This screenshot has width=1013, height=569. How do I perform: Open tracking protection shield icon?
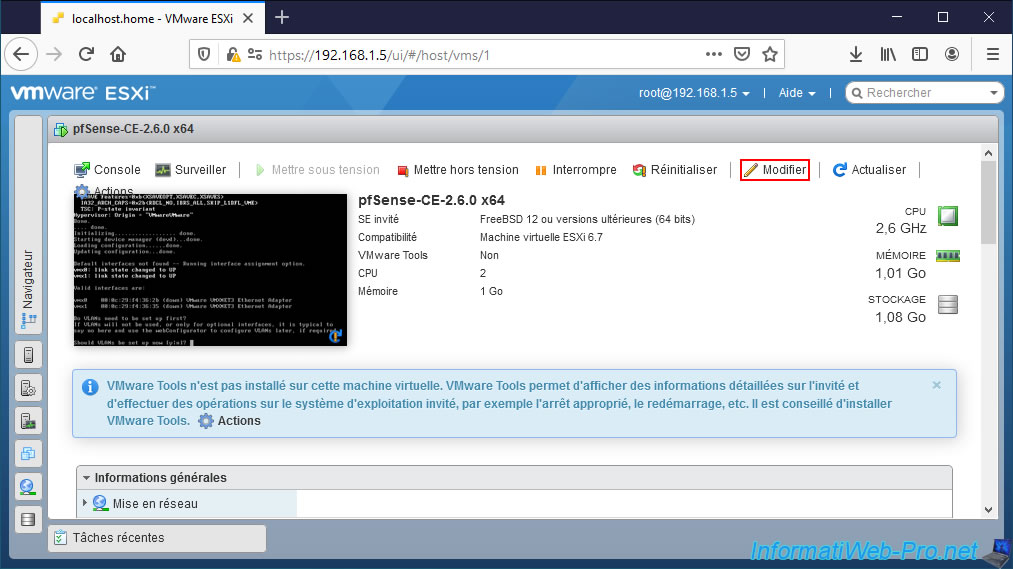[204, 55]
